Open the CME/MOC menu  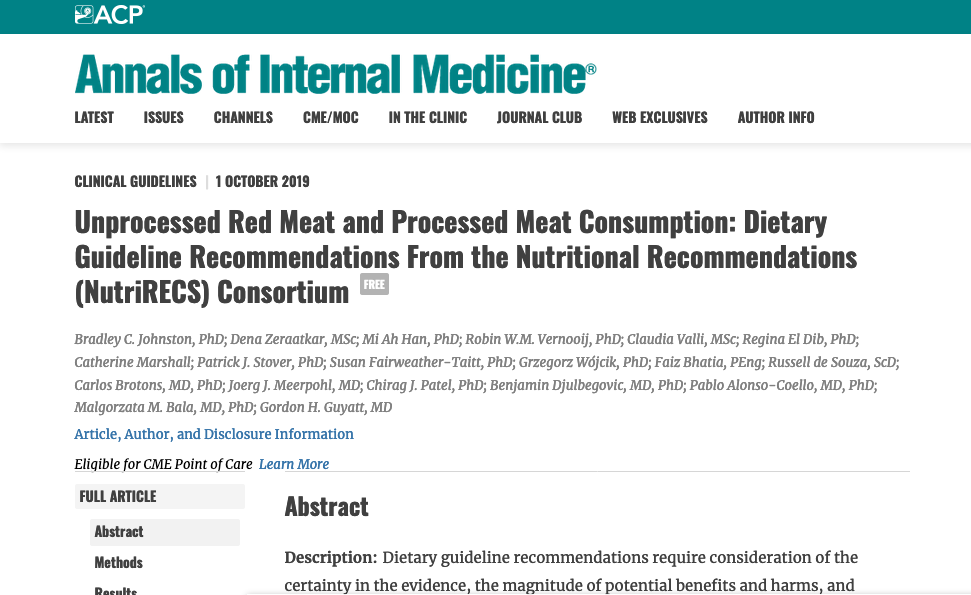click(x=330, y=117)
